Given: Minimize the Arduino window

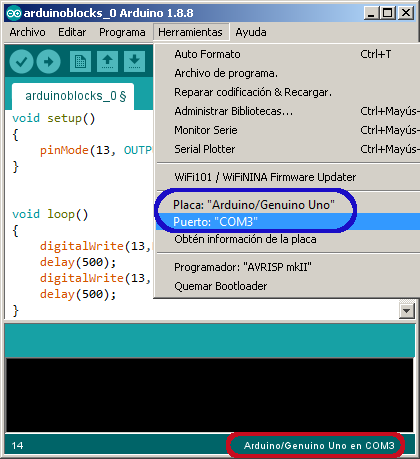Looking at the screenshot, I should tap(371, 13).
